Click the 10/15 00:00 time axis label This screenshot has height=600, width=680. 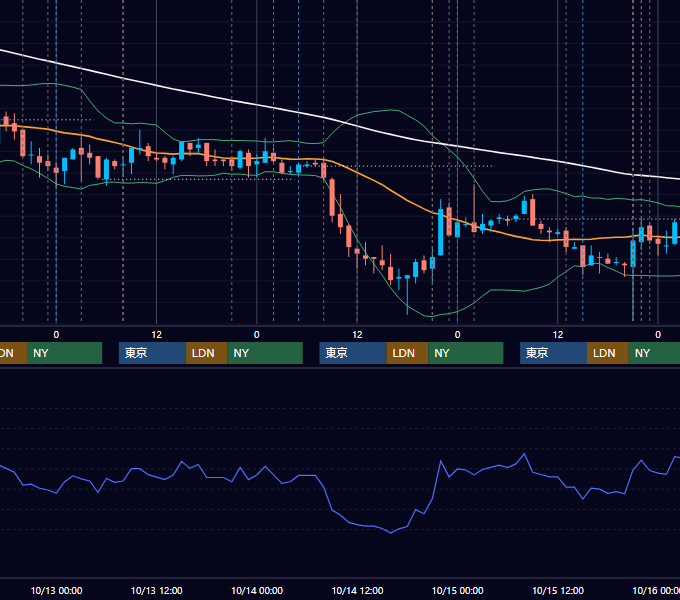point(458,590)
